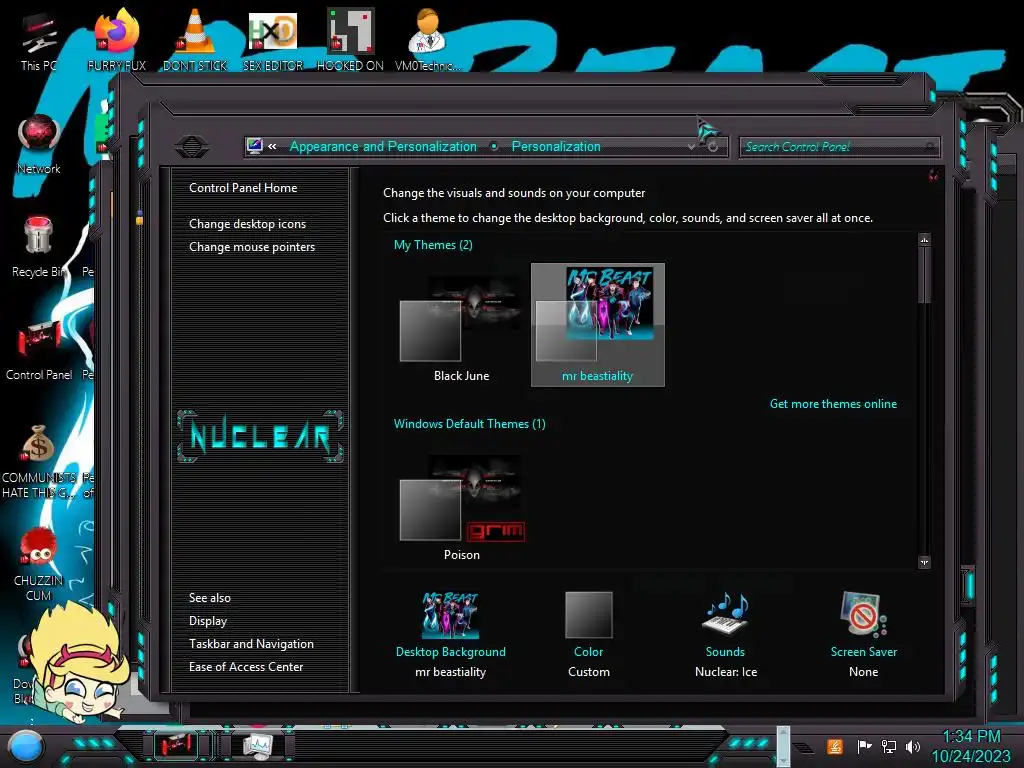Click the refresh button in the address bar

pos(713,147)
